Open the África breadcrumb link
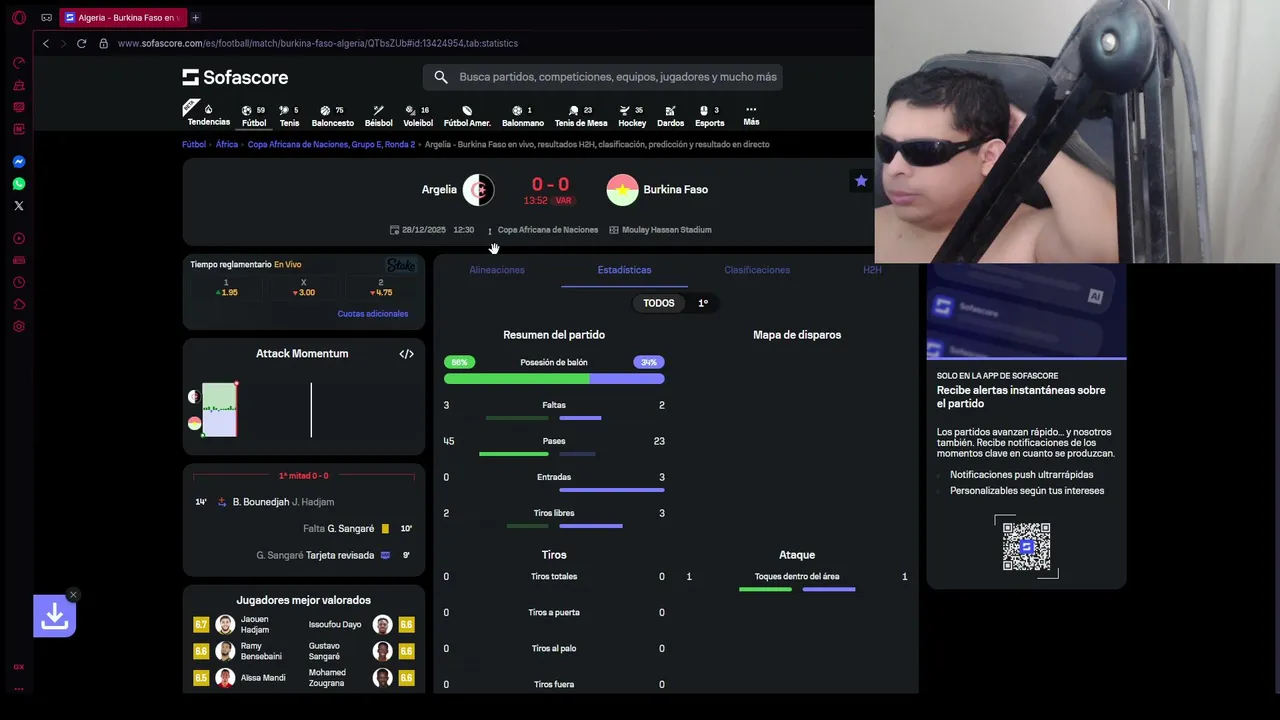Image resolution: width=1280 pixels, height=720 pixels. pos(227,144)
